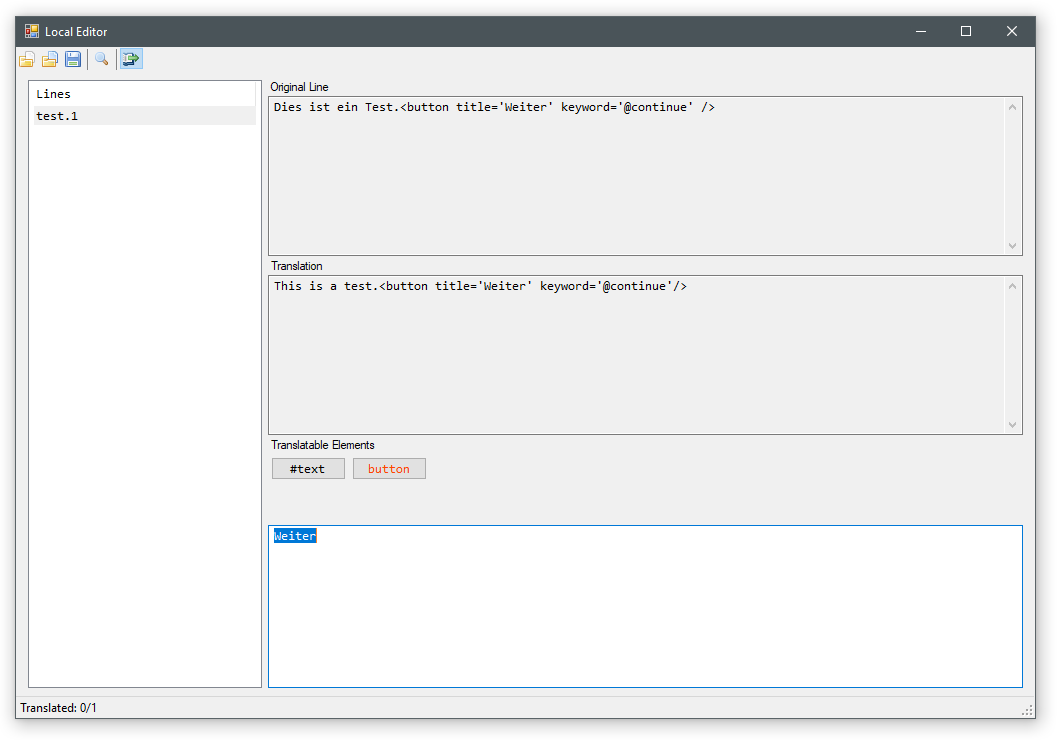Image resolution: width=1059 pixels, height=740 pixels.
Task: Click inside the Original Line text box
Action: click(636, 175)
